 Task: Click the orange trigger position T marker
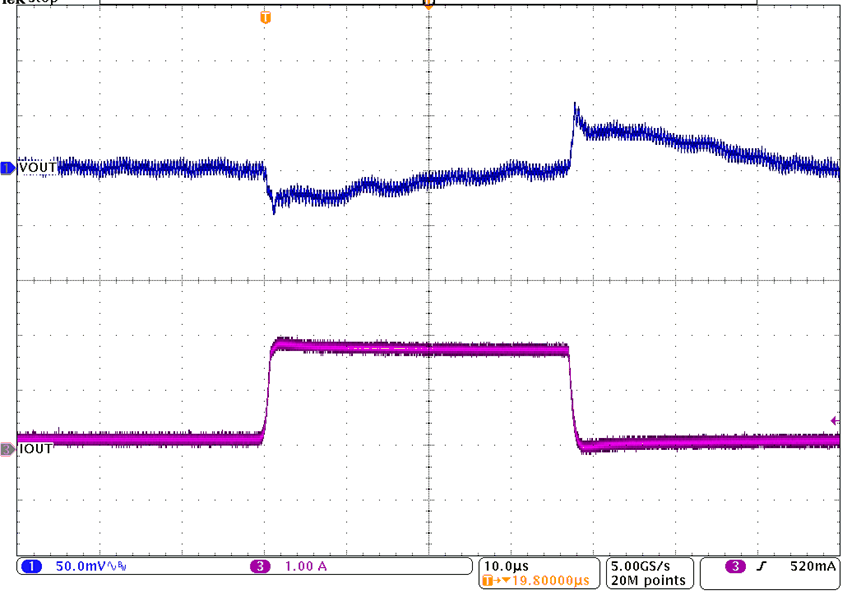point(265,17)
